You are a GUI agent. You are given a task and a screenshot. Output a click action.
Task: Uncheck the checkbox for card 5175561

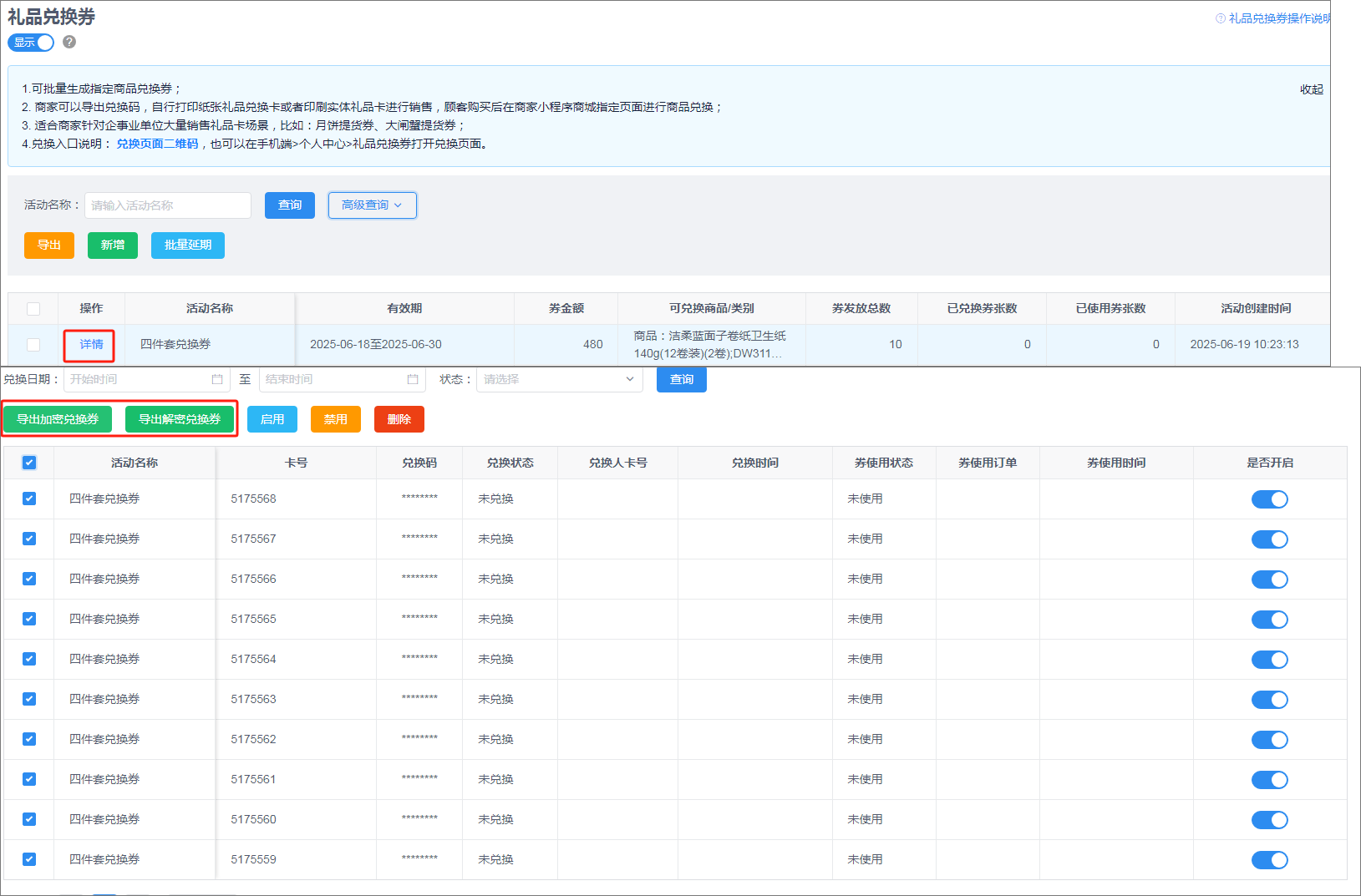click(x=29, y=779)
